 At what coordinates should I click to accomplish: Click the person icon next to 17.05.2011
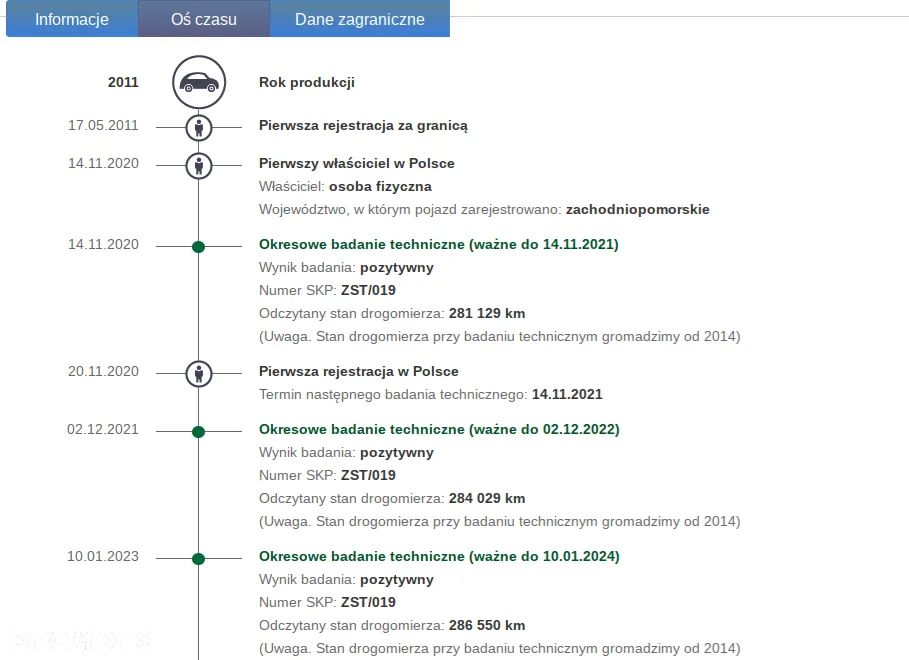point(199,127)
